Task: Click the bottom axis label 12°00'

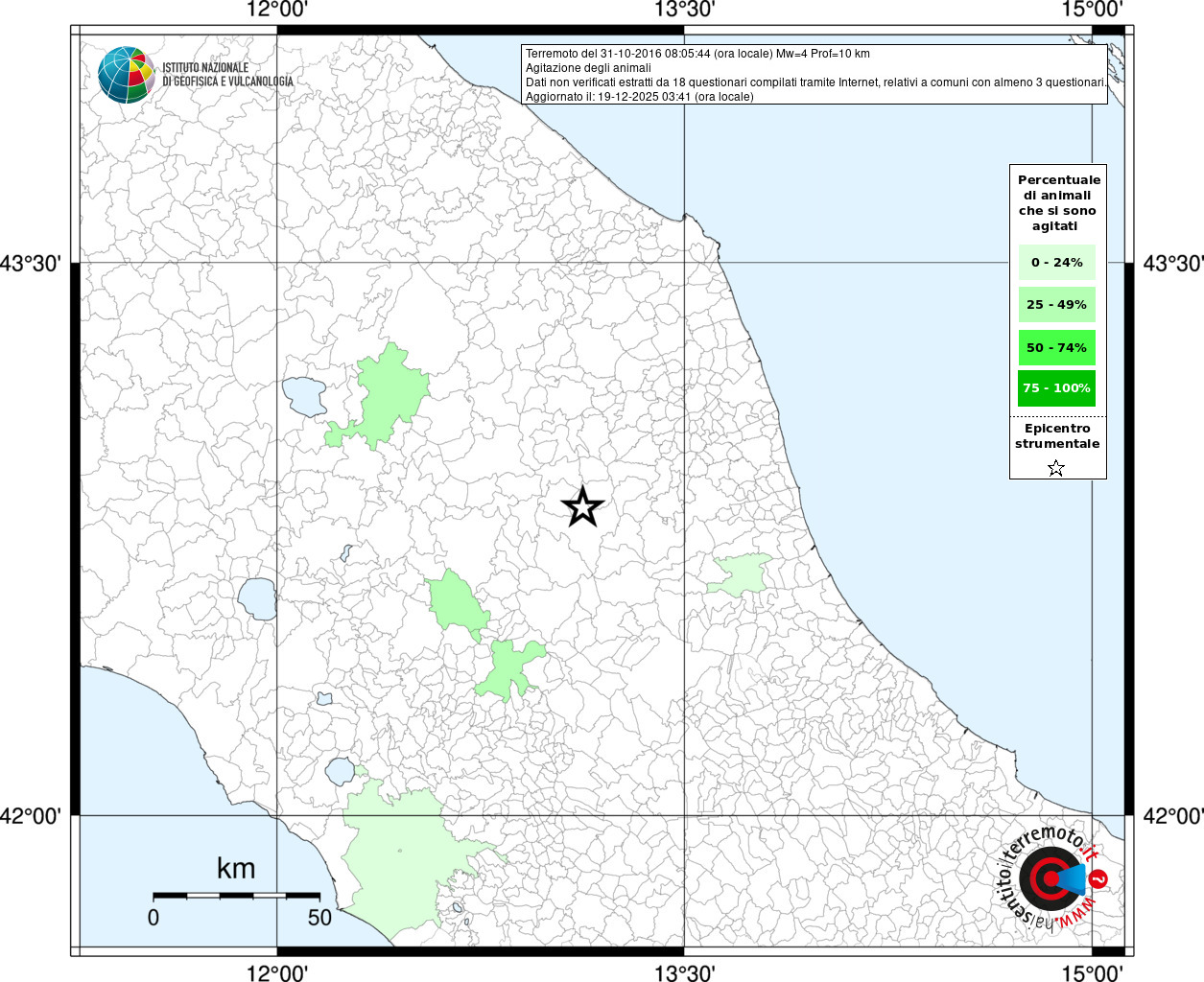Action: (x=277, y=972)
